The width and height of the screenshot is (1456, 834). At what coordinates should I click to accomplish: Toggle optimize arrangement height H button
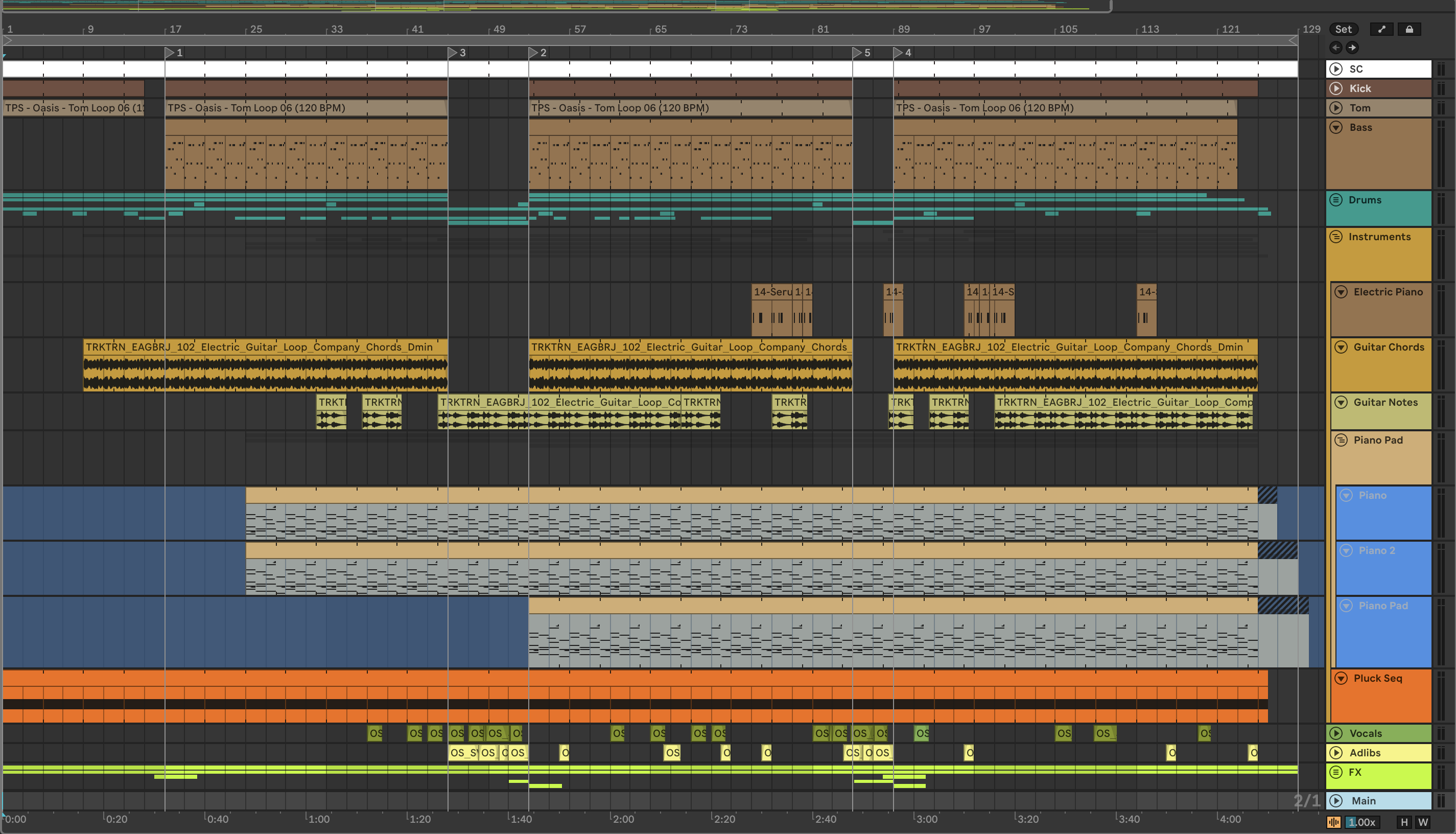click(x=1404, y=822)
